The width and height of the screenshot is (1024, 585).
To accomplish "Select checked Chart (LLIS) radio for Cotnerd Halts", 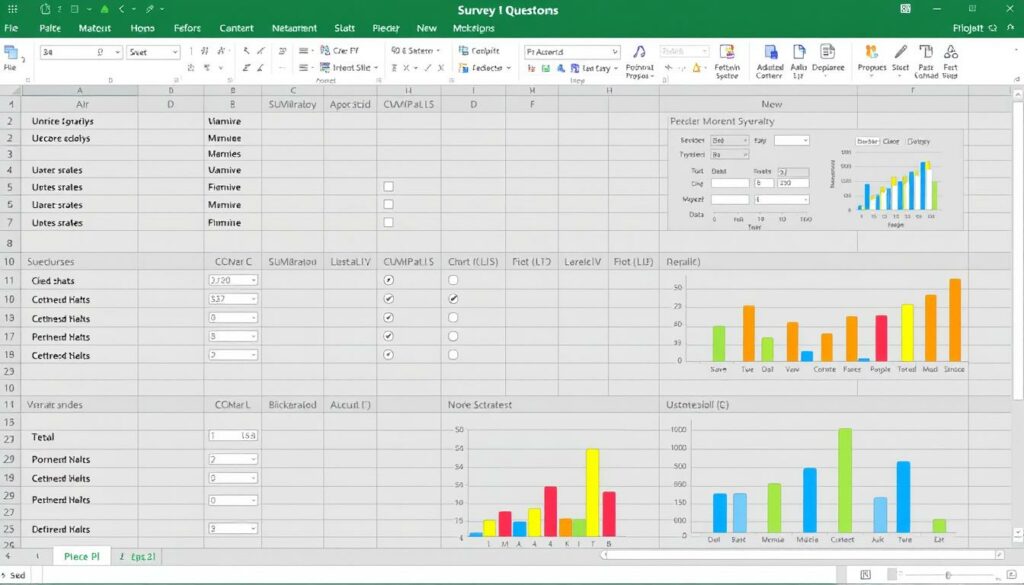I will point(453,298).
